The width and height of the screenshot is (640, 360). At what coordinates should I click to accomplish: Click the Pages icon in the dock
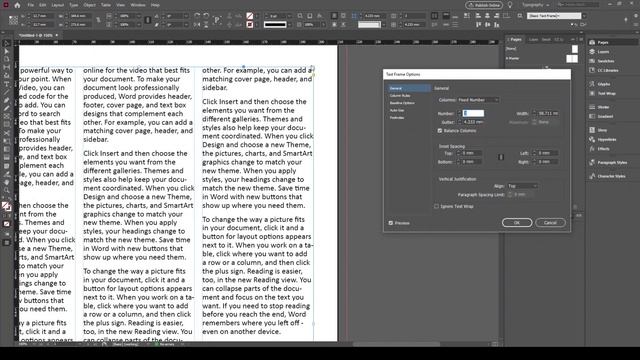[592, 42]
